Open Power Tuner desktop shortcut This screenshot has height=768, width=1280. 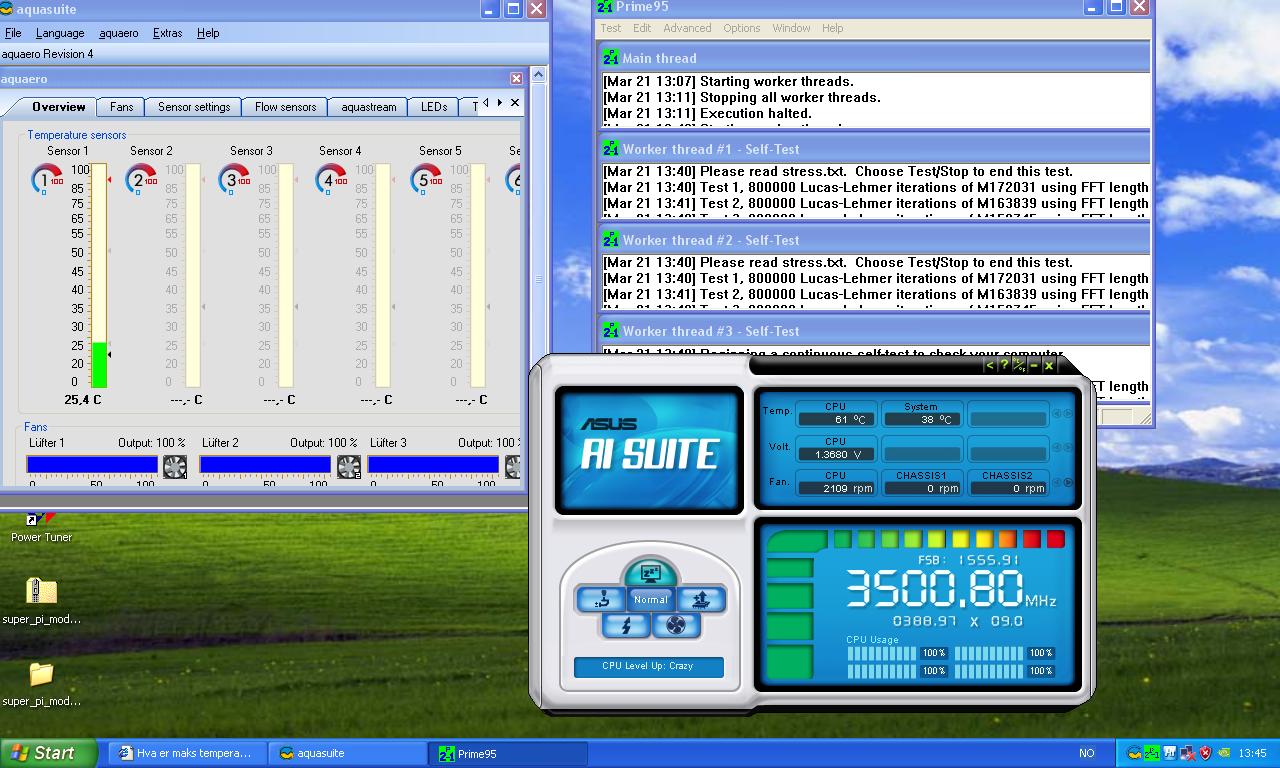41,528
